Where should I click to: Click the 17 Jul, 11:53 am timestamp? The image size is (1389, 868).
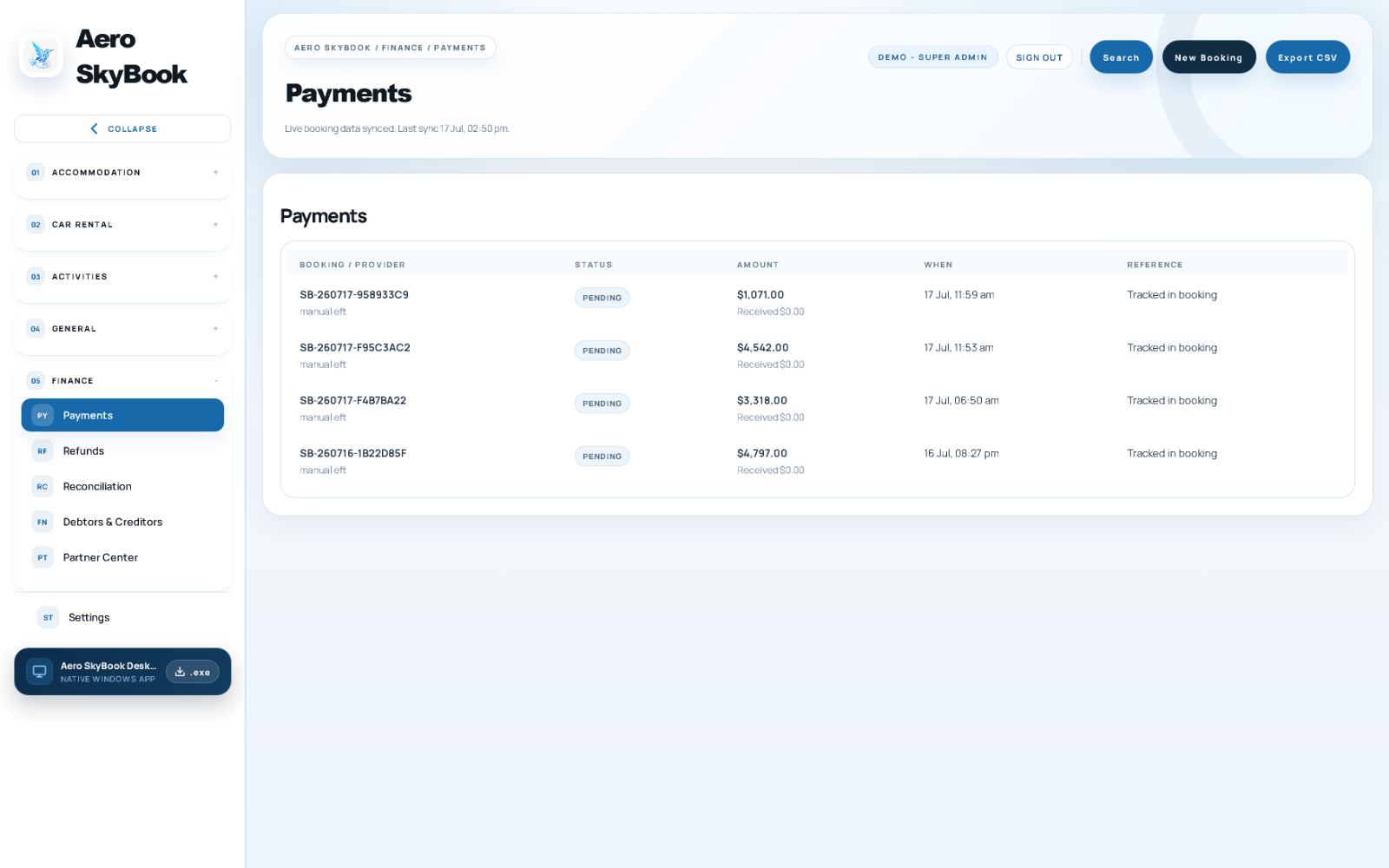tap(958, 348)
